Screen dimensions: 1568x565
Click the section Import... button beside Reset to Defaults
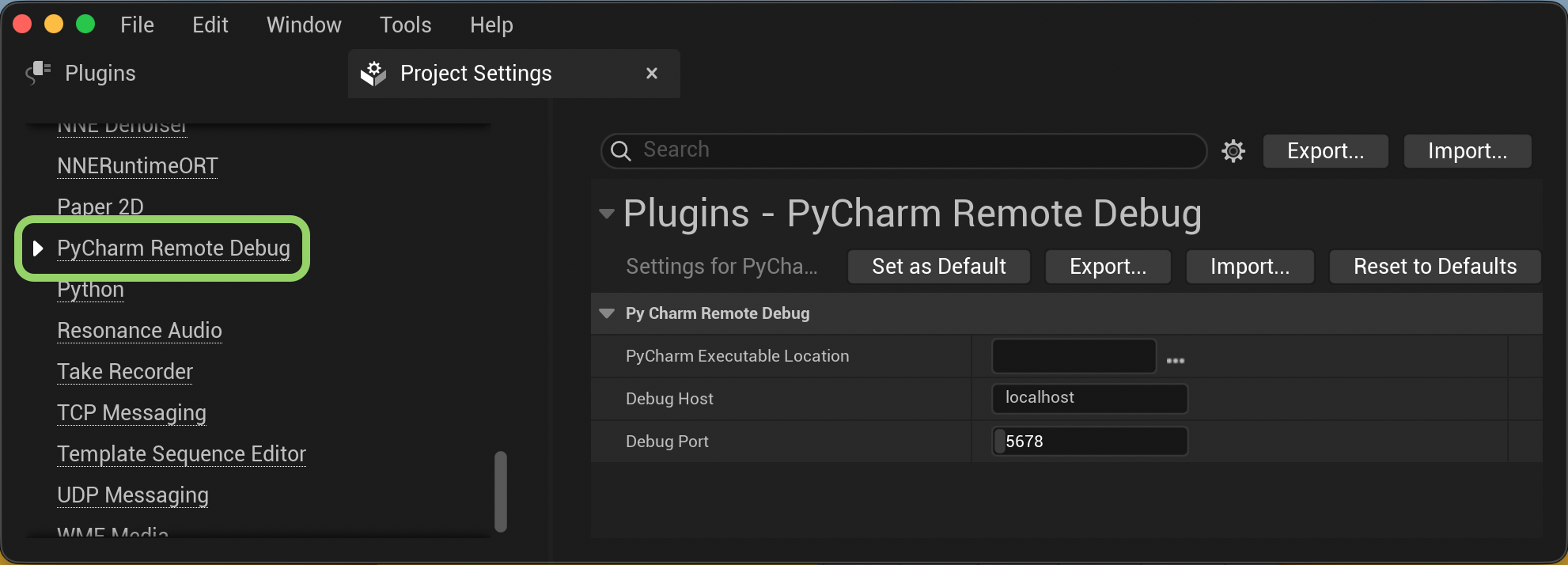pyautogui.click(x=1250, y=267)
